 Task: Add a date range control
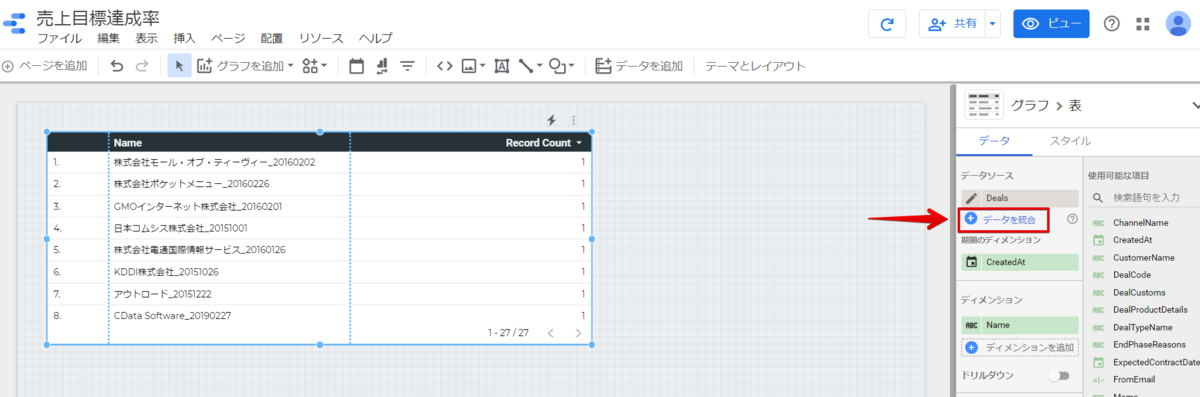(x=356, y=66)
